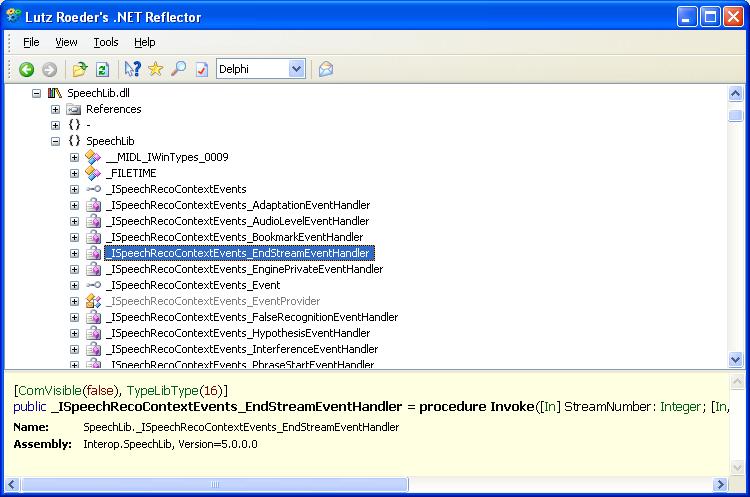Open search with the magnifying glass icon
The width and height of the screenshot is (750, 497).
(178, 69)
